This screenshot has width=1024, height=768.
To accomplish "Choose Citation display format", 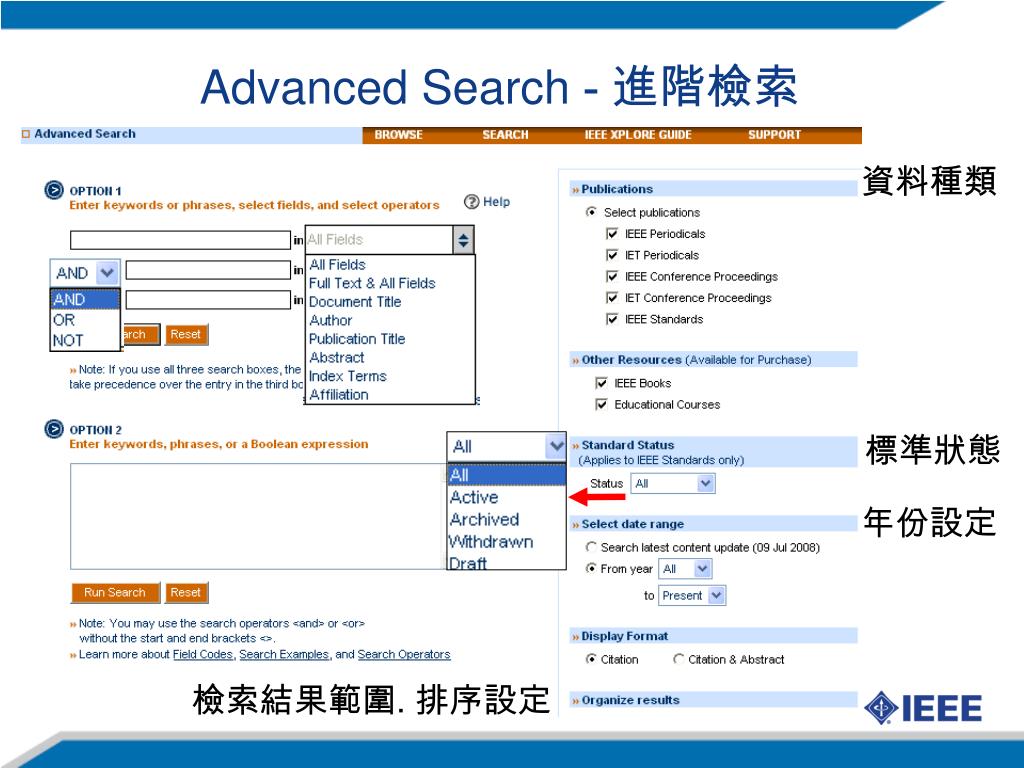I will (591, 659).
